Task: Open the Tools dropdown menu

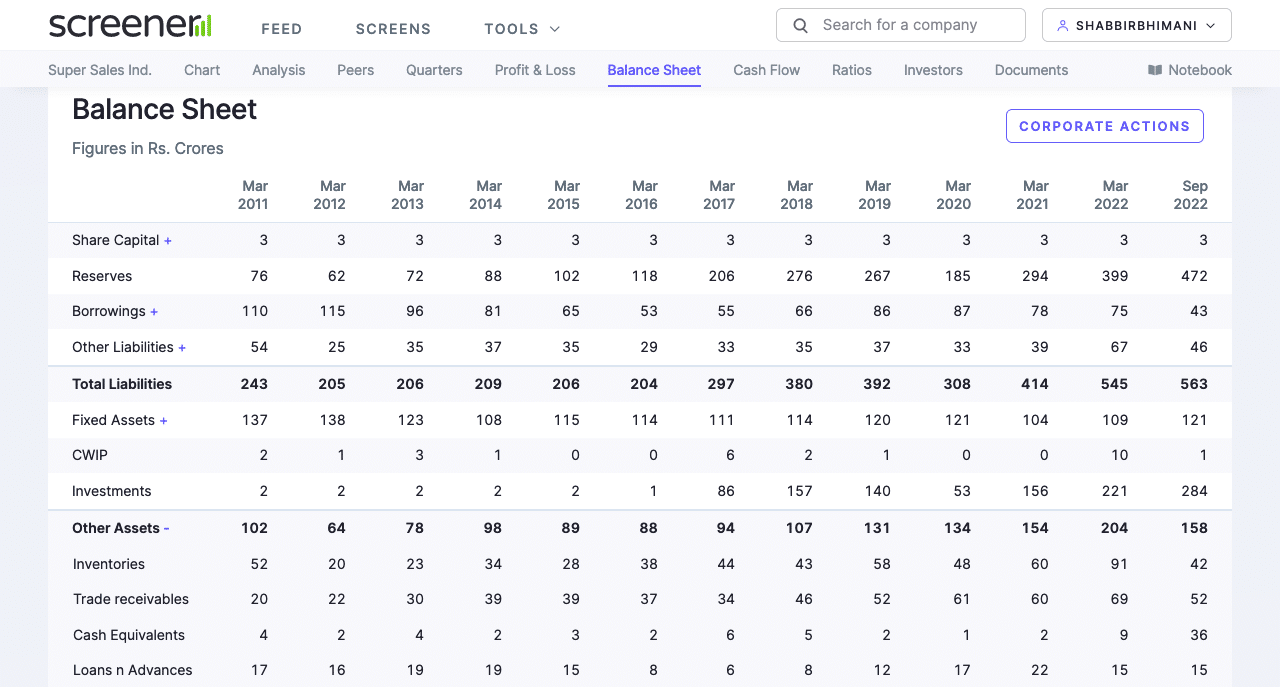Action: [522, 29]
